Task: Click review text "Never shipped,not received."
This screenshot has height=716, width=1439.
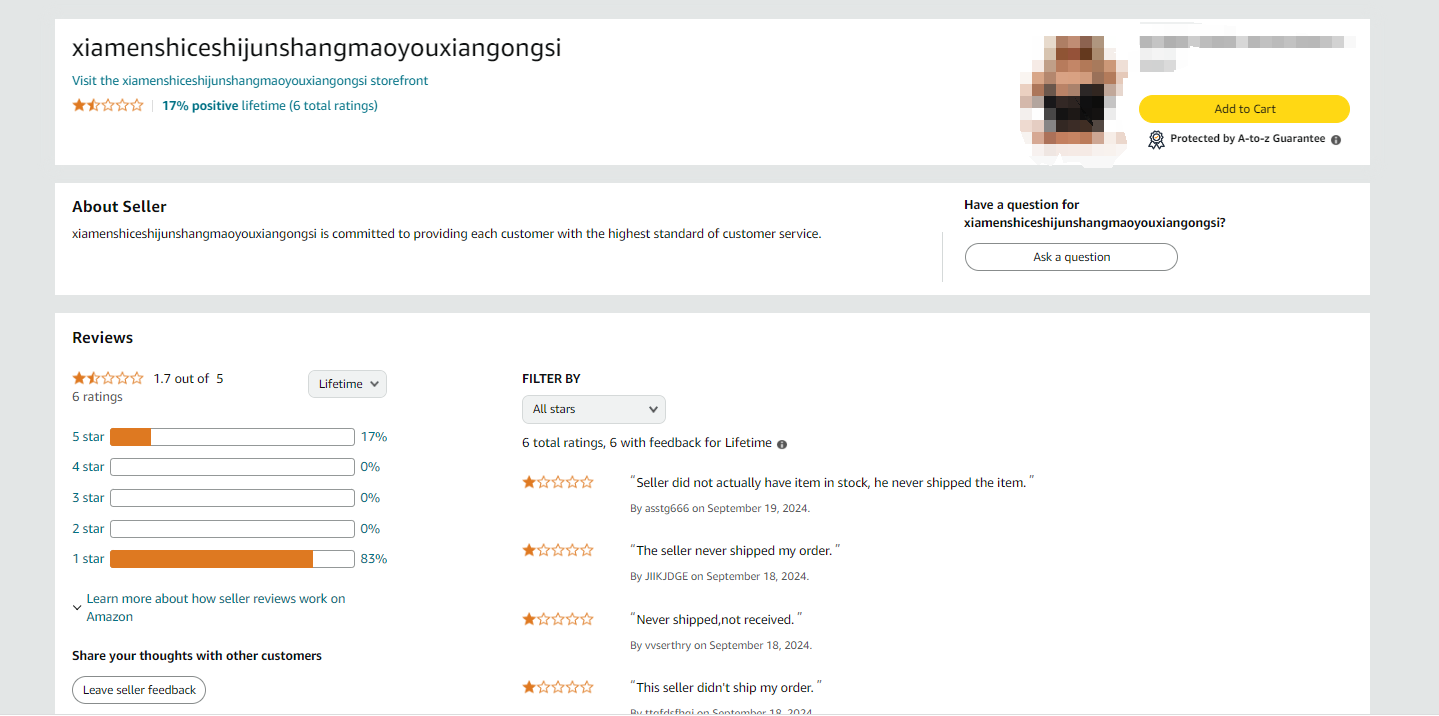Action: (x=716, y=619)
